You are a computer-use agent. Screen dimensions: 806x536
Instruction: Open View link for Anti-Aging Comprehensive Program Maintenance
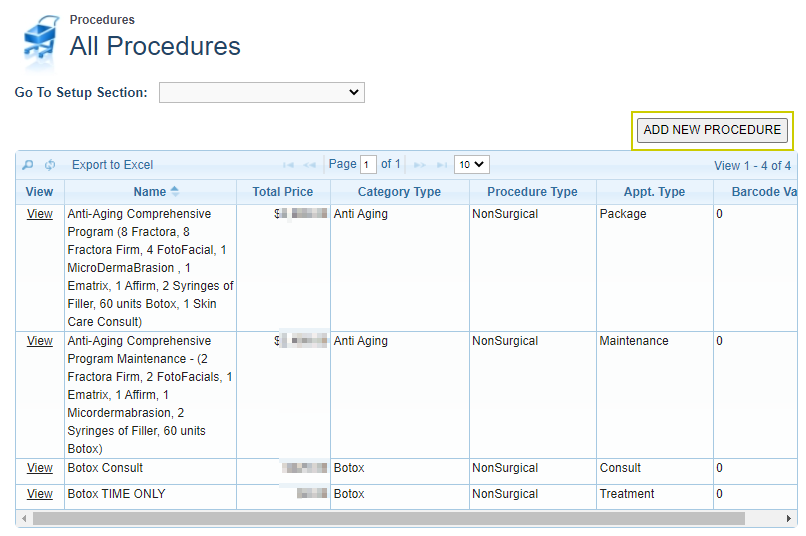pos(40,341)
